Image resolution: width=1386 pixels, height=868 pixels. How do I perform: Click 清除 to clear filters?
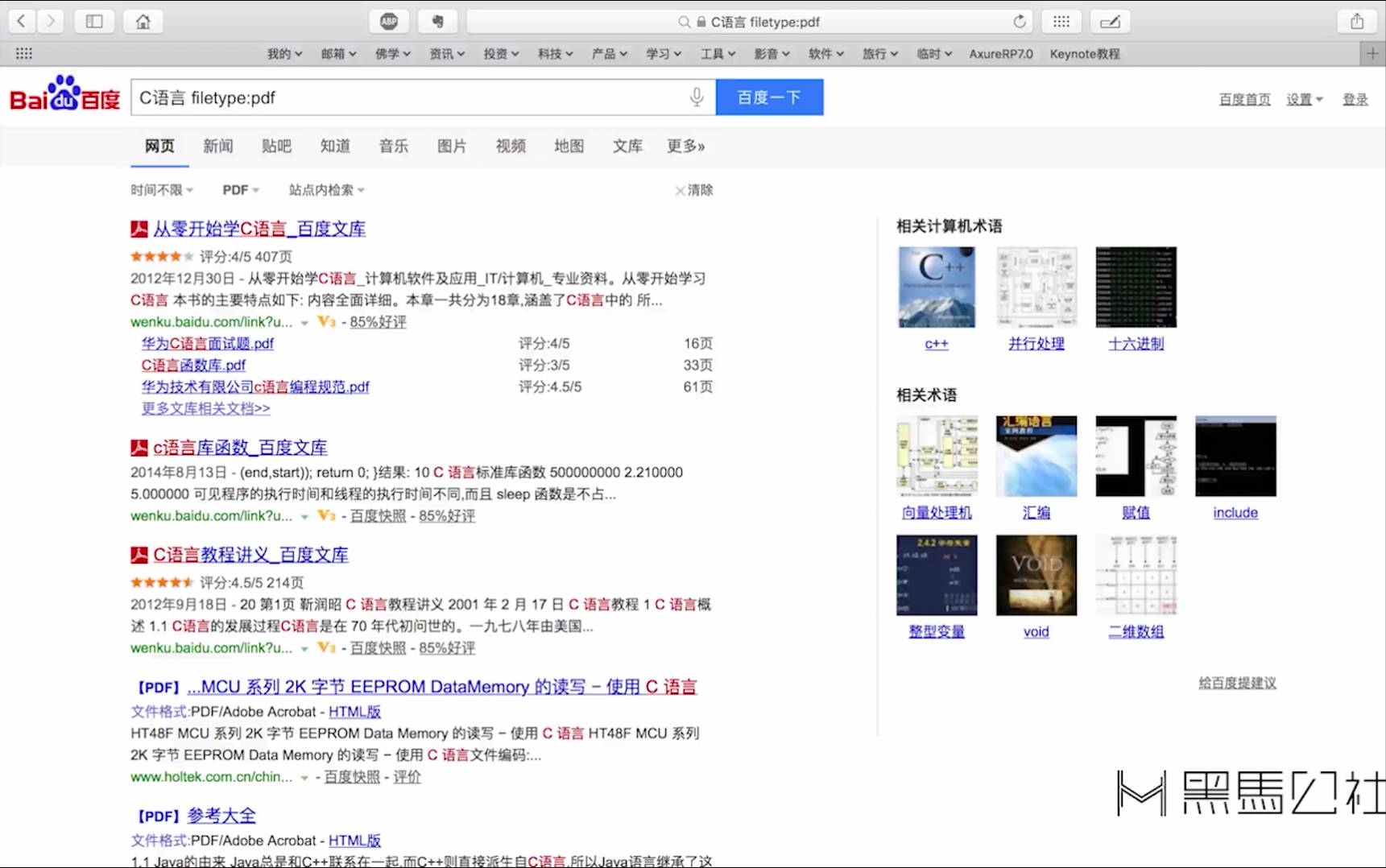pyautogui.click(x=694, y=190)
